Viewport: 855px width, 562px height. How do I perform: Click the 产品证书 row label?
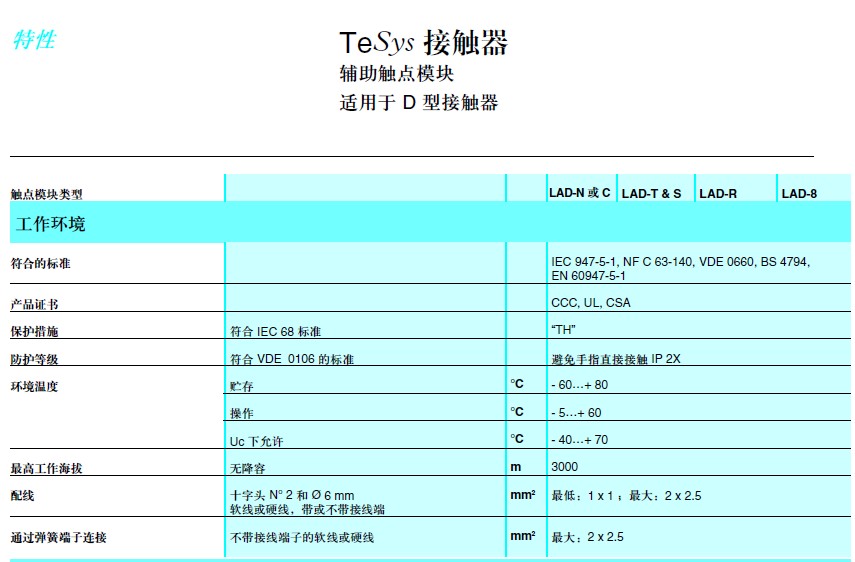(x=34, y=304)
